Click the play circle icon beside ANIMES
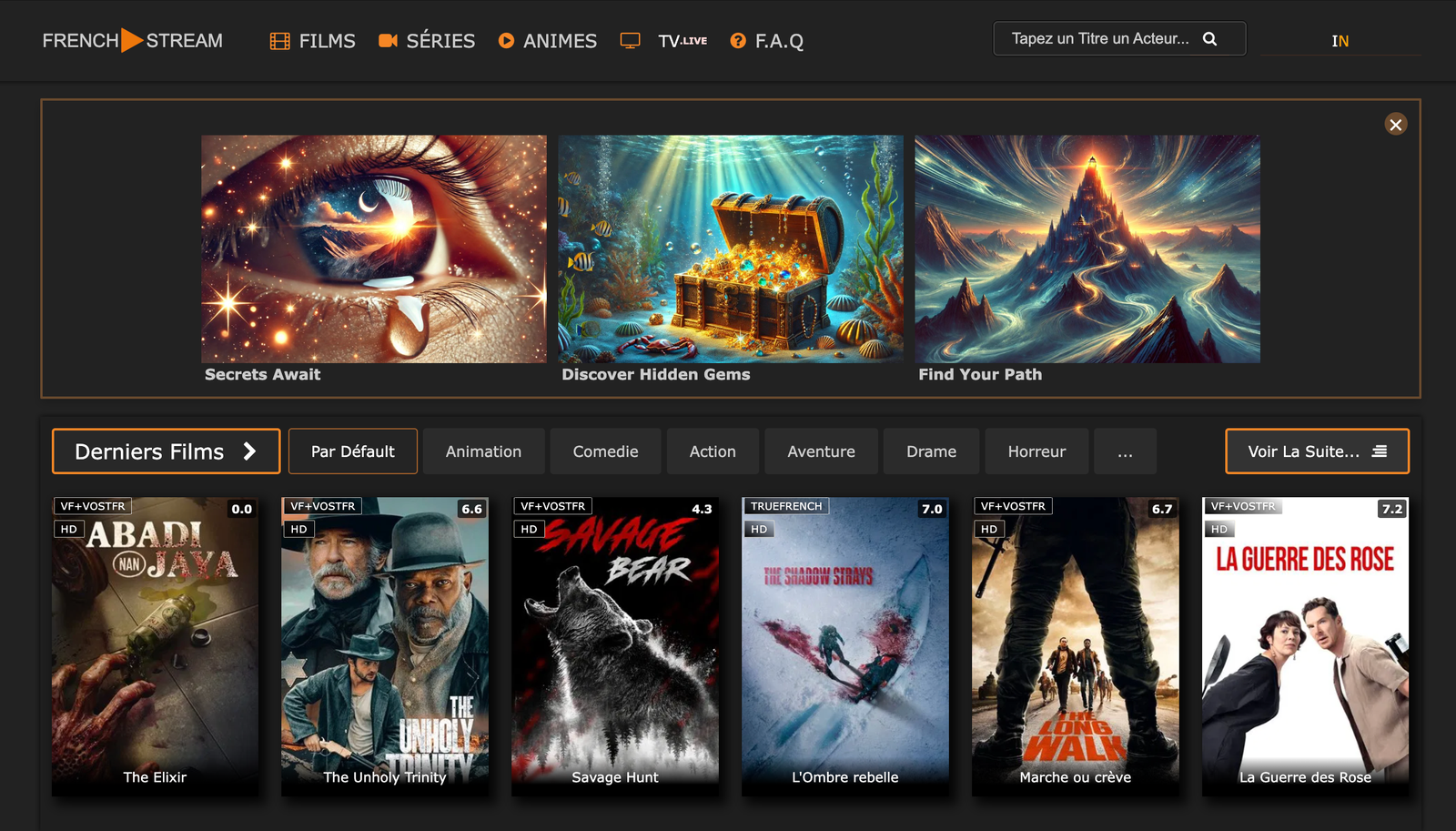Viewport: 1456px width, 831px height. coord(506,41)
